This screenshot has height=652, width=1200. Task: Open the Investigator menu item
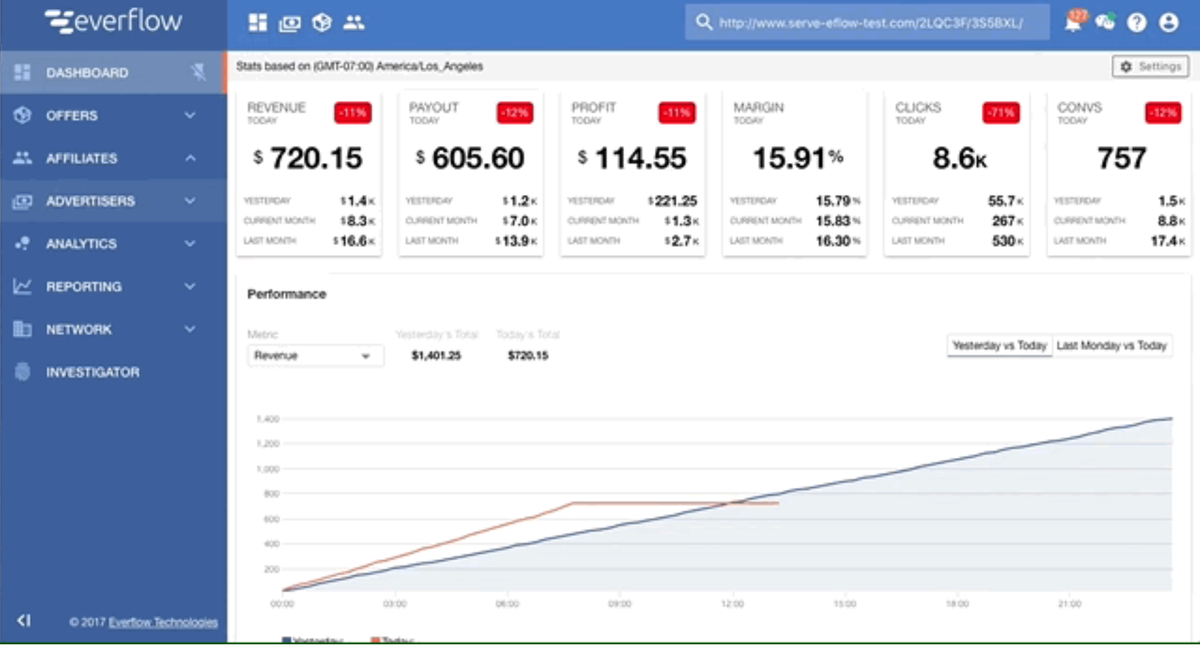pyautogui.click(x=113, y=372)
